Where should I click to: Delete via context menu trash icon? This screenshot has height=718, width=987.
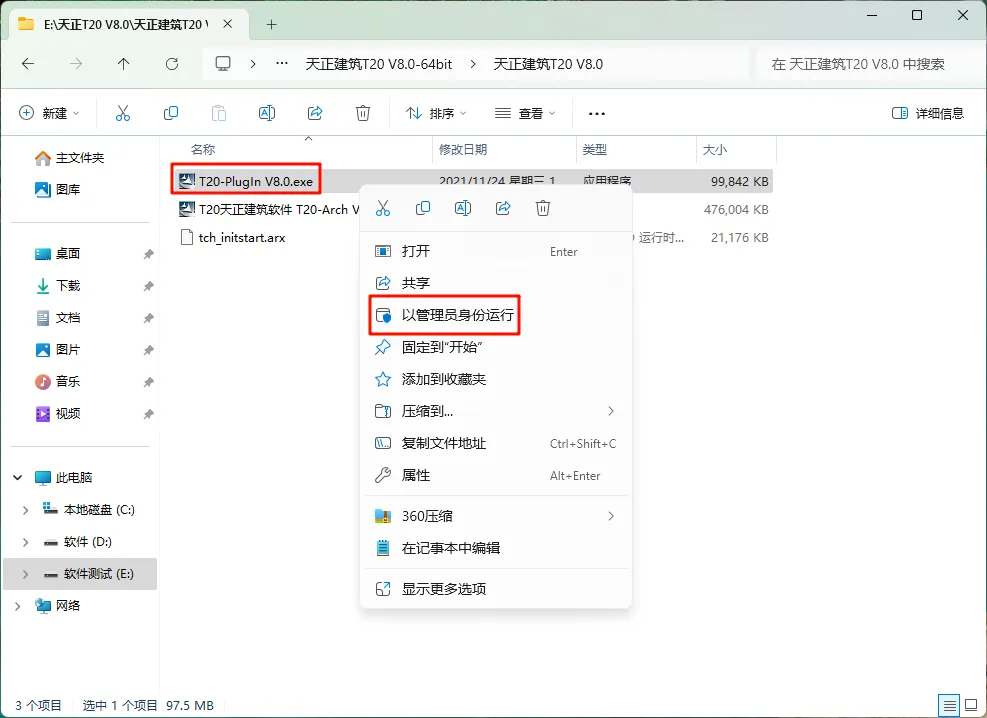pyautogui.click(x=543, y=208)
